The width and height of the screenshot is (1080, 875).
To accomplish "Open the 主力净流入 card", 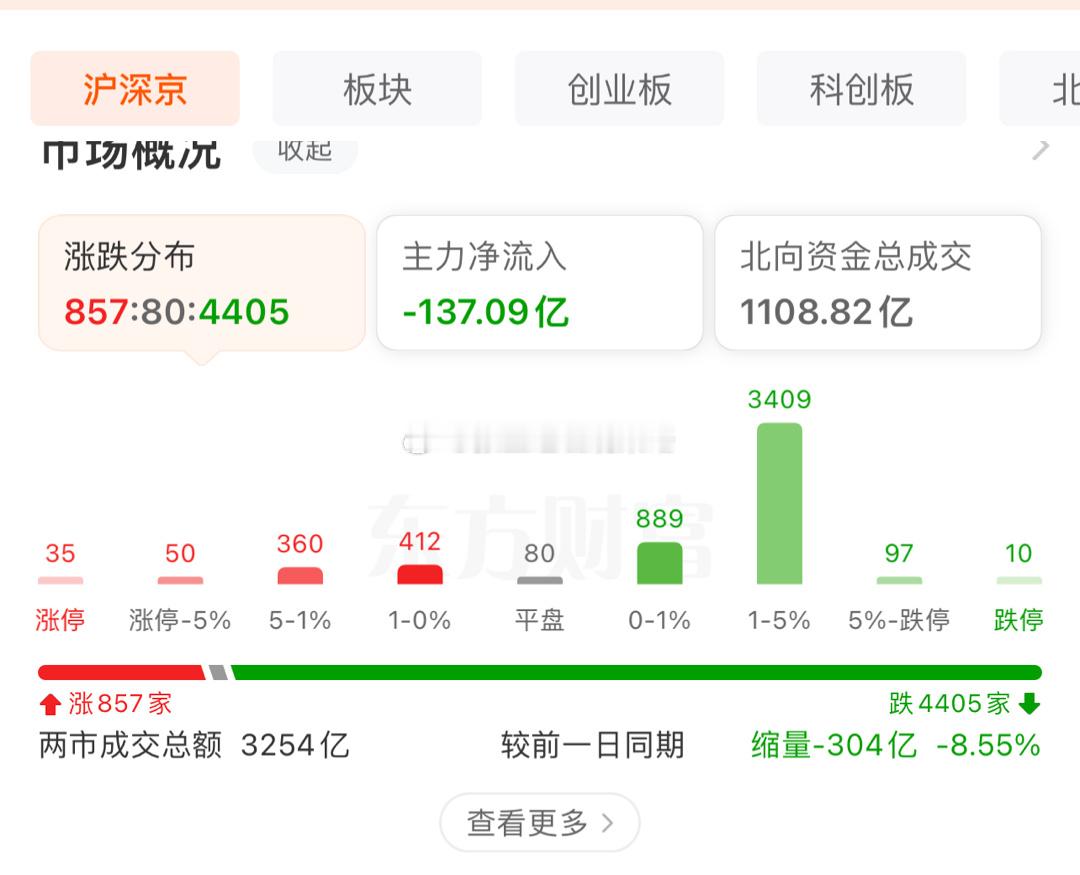I will (x=540, y=283).
